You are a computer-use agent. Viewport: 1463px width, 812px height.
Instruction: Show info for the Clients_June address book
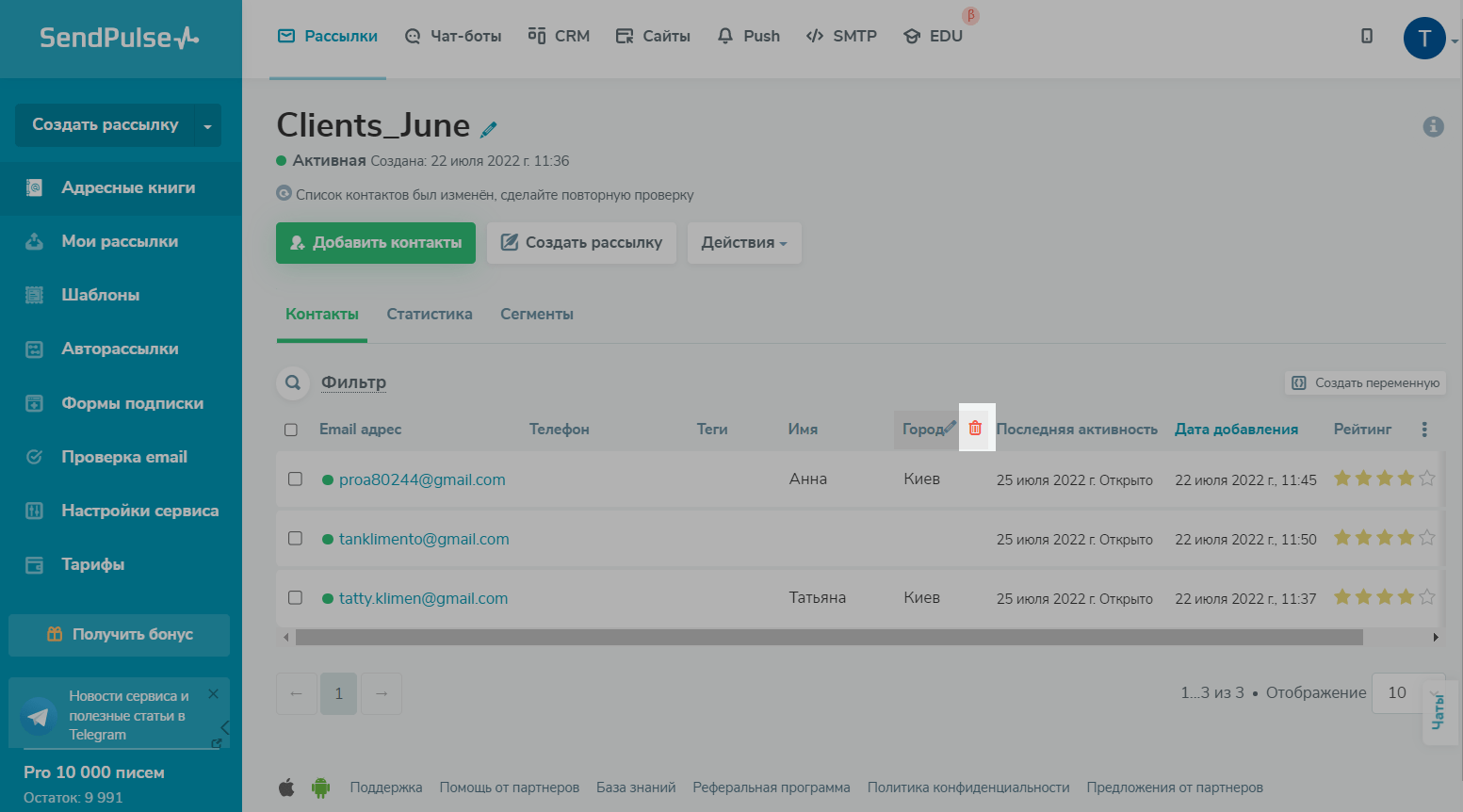(1433, 126)
